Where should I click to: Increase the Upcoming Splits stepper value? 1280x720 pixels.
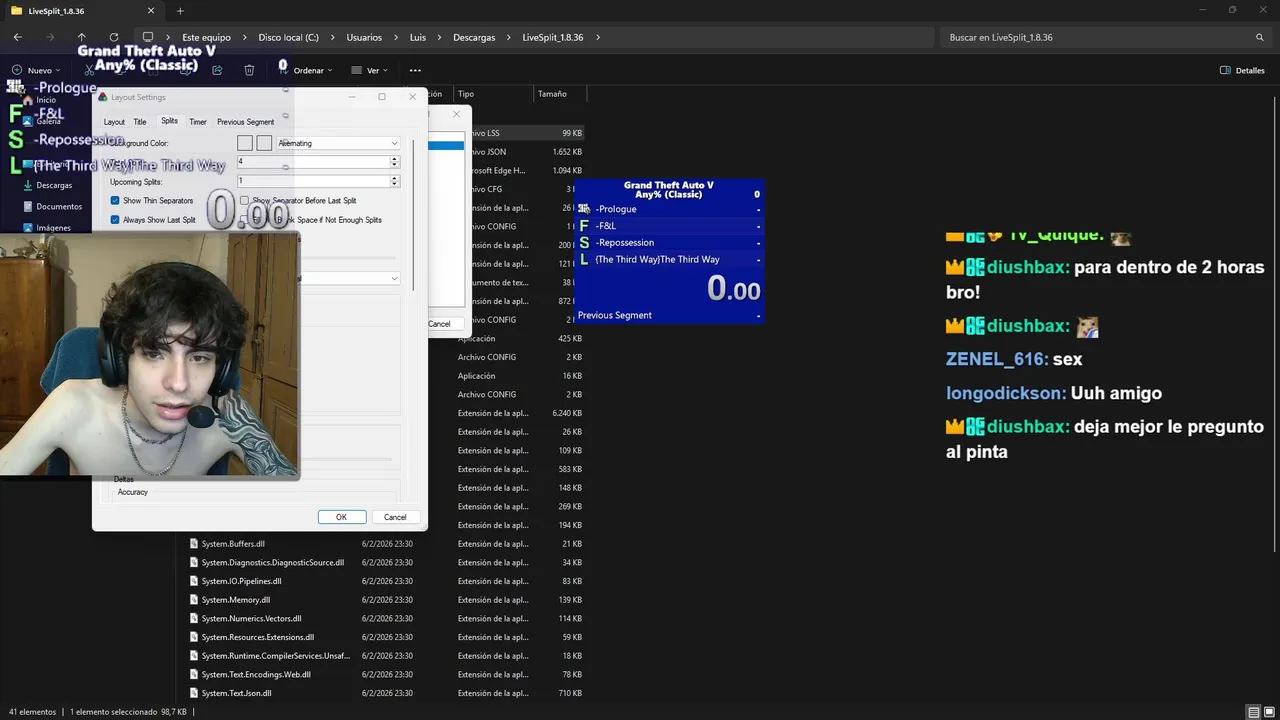[x=395, y=178]
